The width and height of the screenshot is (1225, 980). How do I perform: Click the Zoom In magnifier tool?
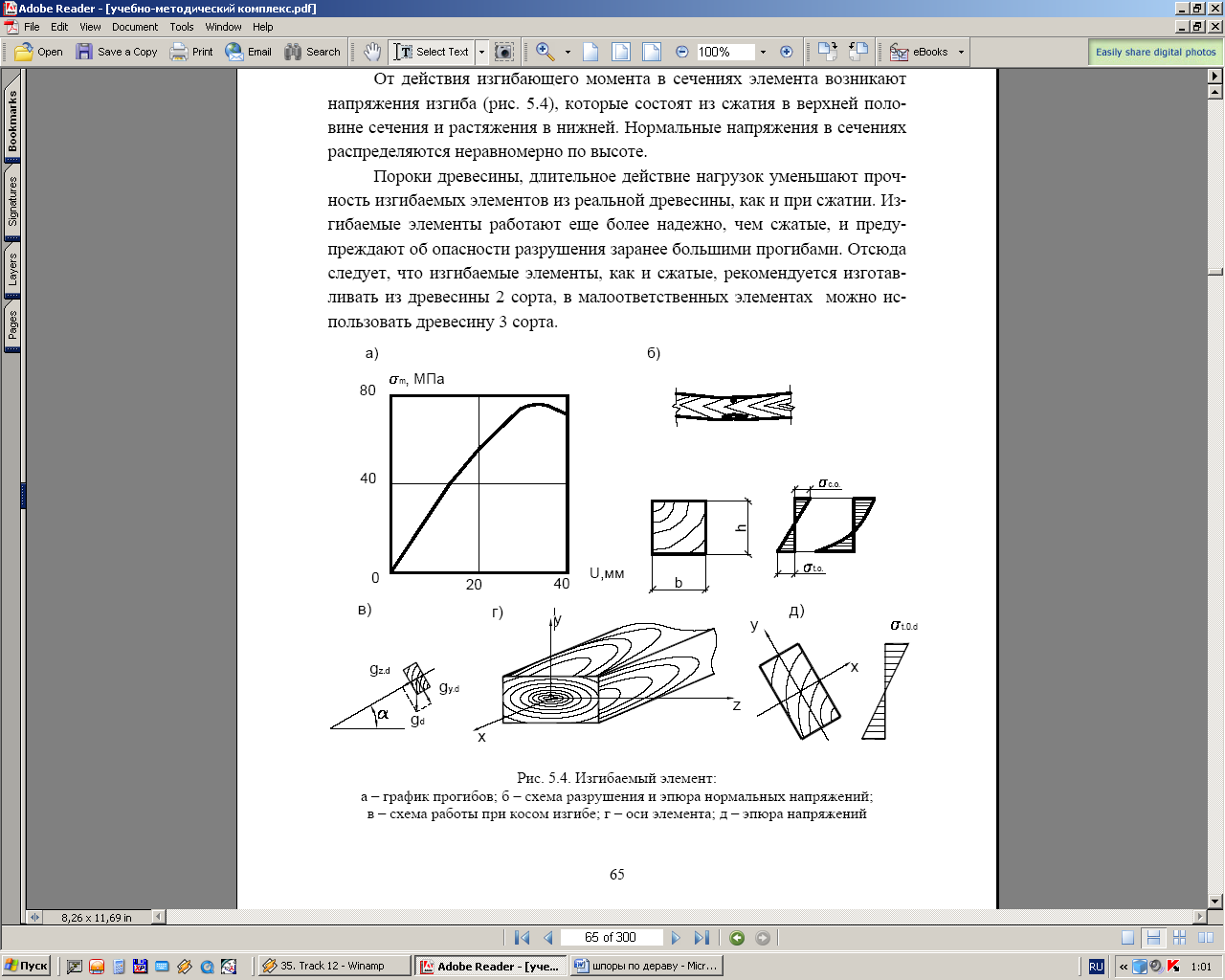point(546,52)
